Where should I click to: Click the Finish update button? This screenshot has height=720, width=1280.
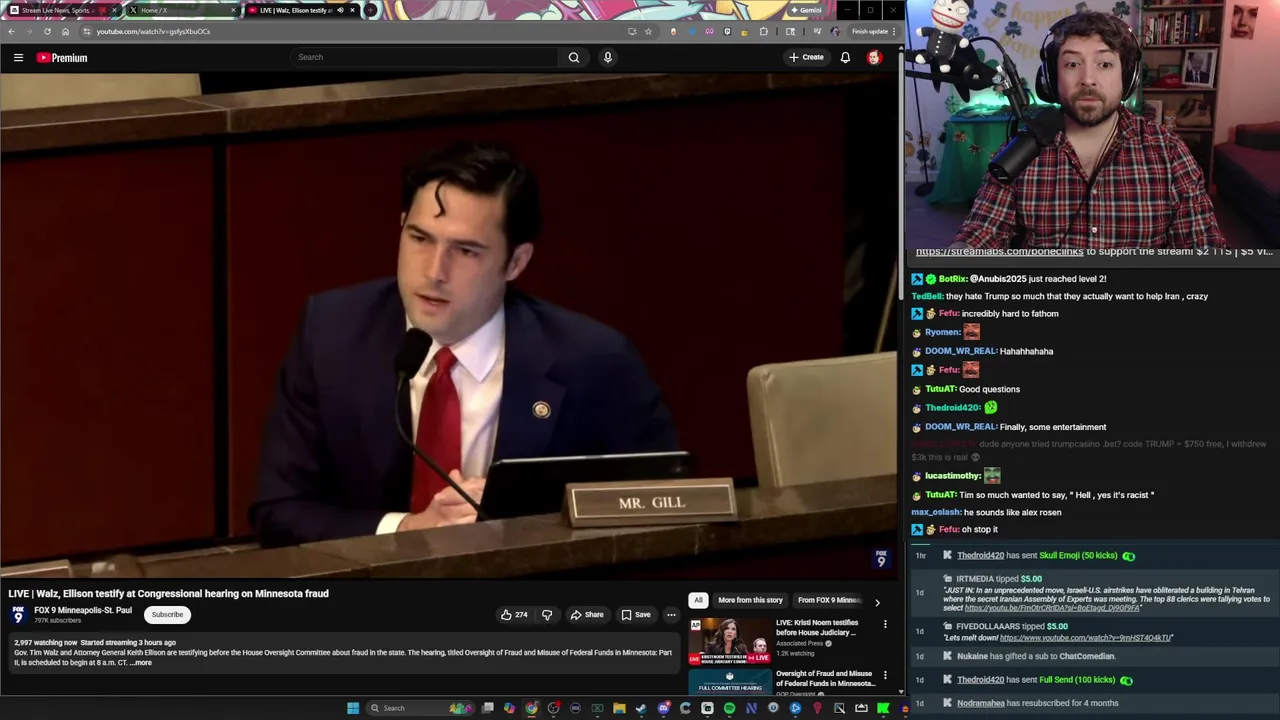[x=873, y=31]
